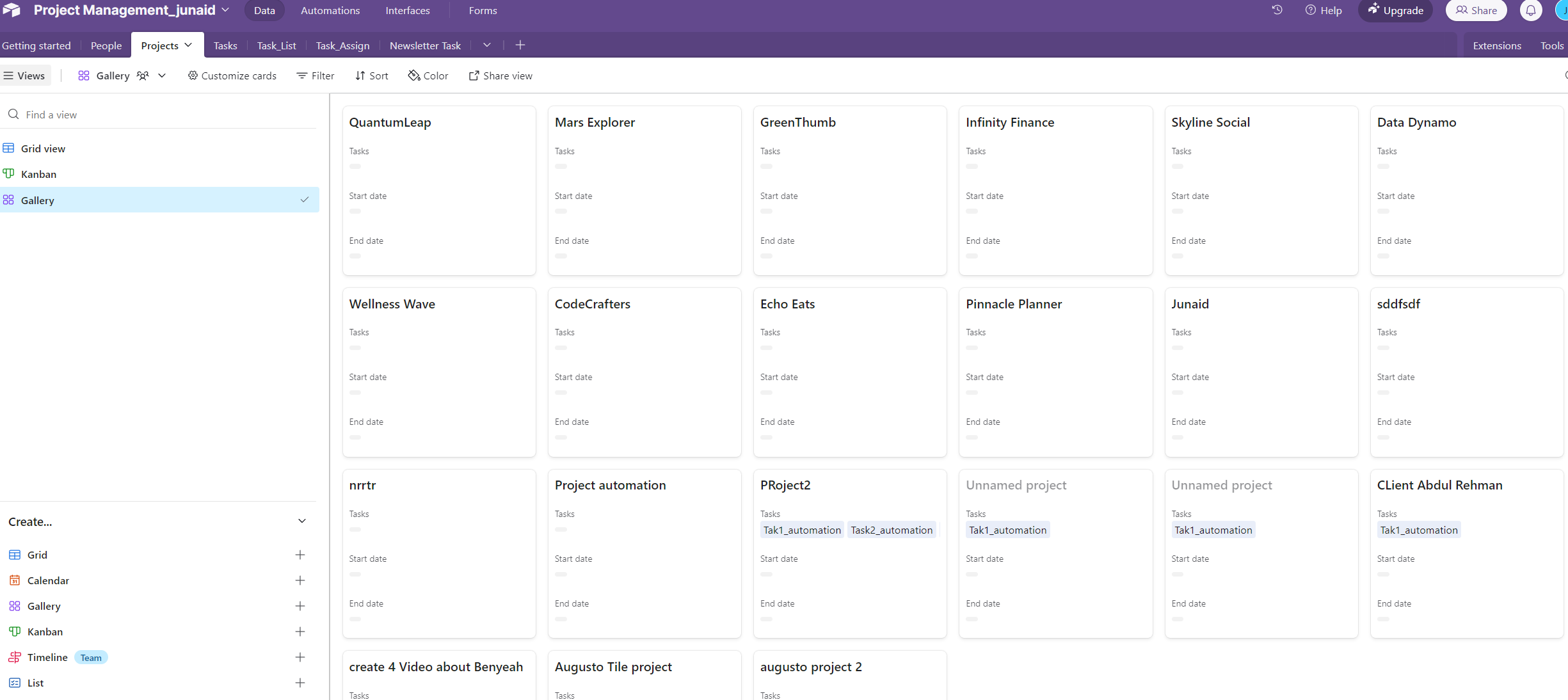The width and height of the screenshot is (1568, 700).
Task: Open the Tools menu
Action: coord(1551,45)
